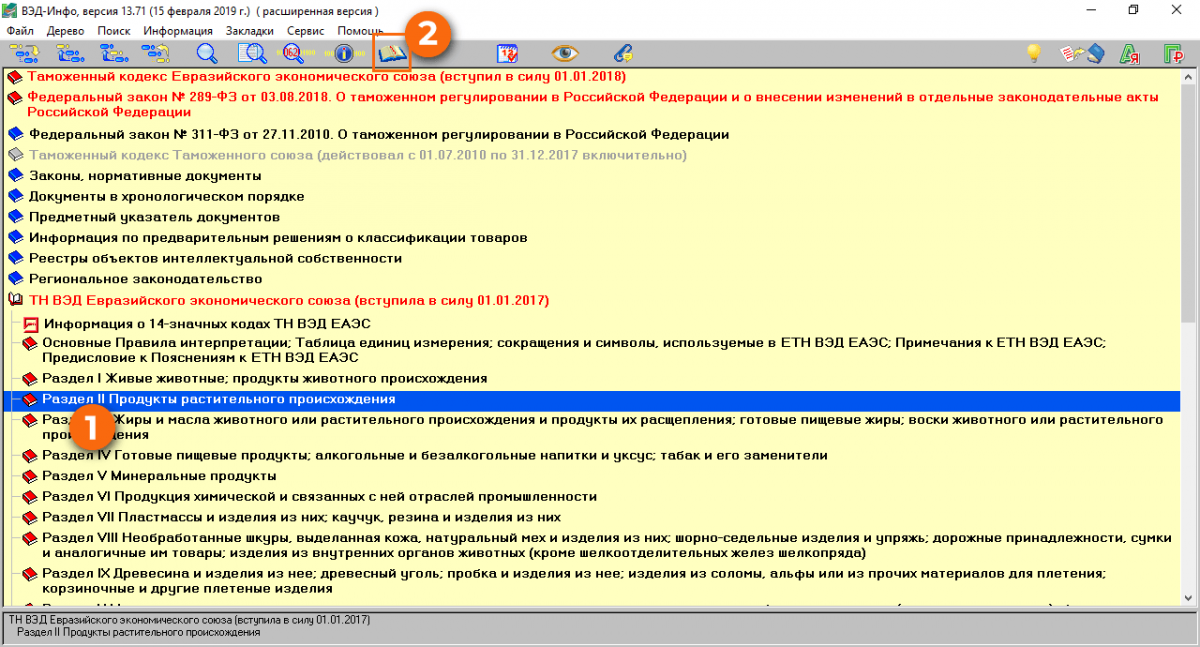Click the eye icon in the toolbar

(566, 54)
